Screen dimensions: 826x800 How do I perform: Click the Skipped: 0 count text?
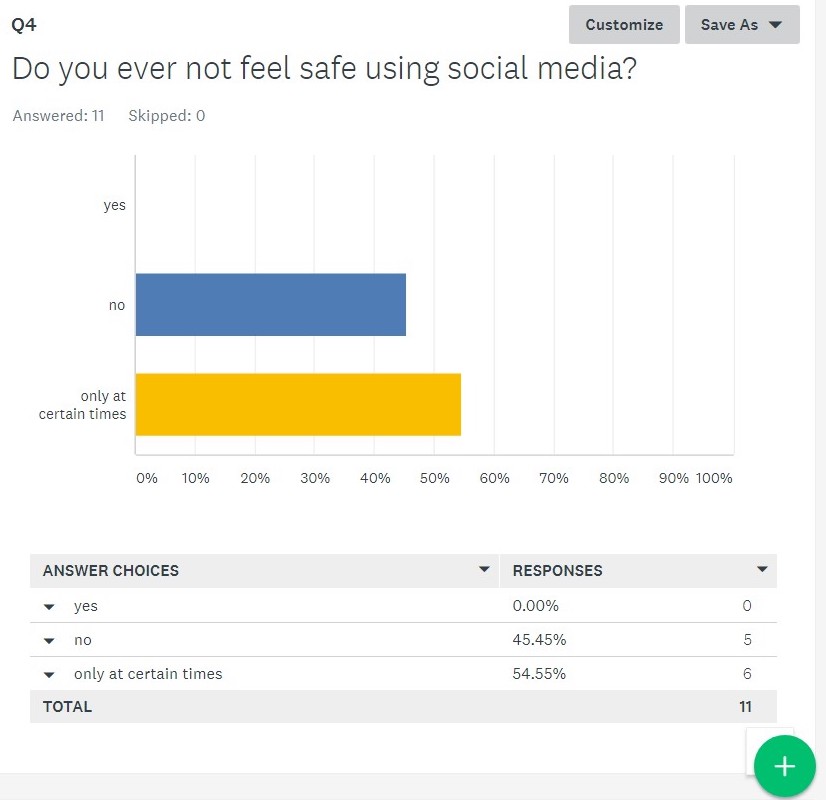click(x=167, y=116)
